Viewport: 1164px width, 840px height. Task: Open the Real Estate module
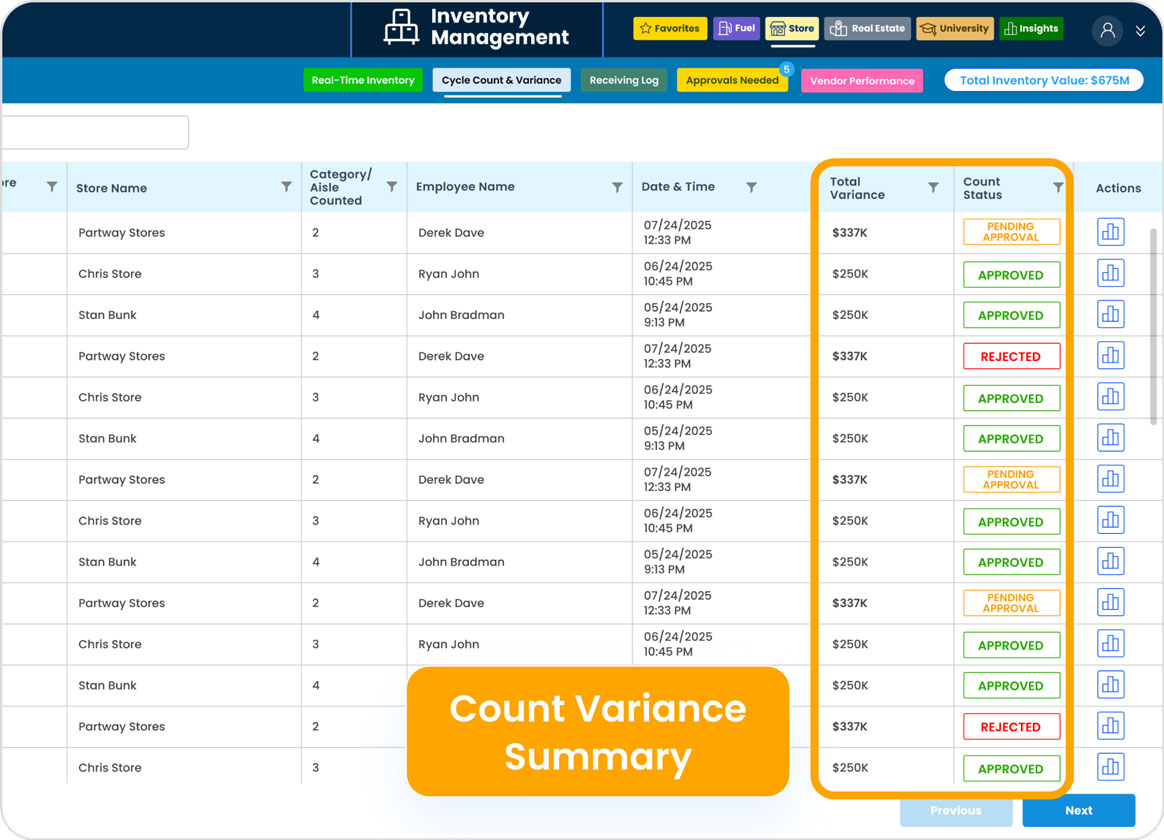pyautogui.click(x=867, y=29)
